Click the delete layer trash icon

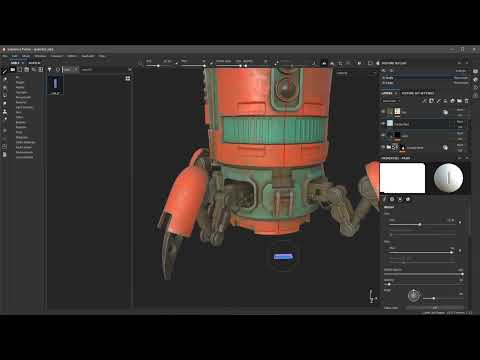[x=466, y=101]
